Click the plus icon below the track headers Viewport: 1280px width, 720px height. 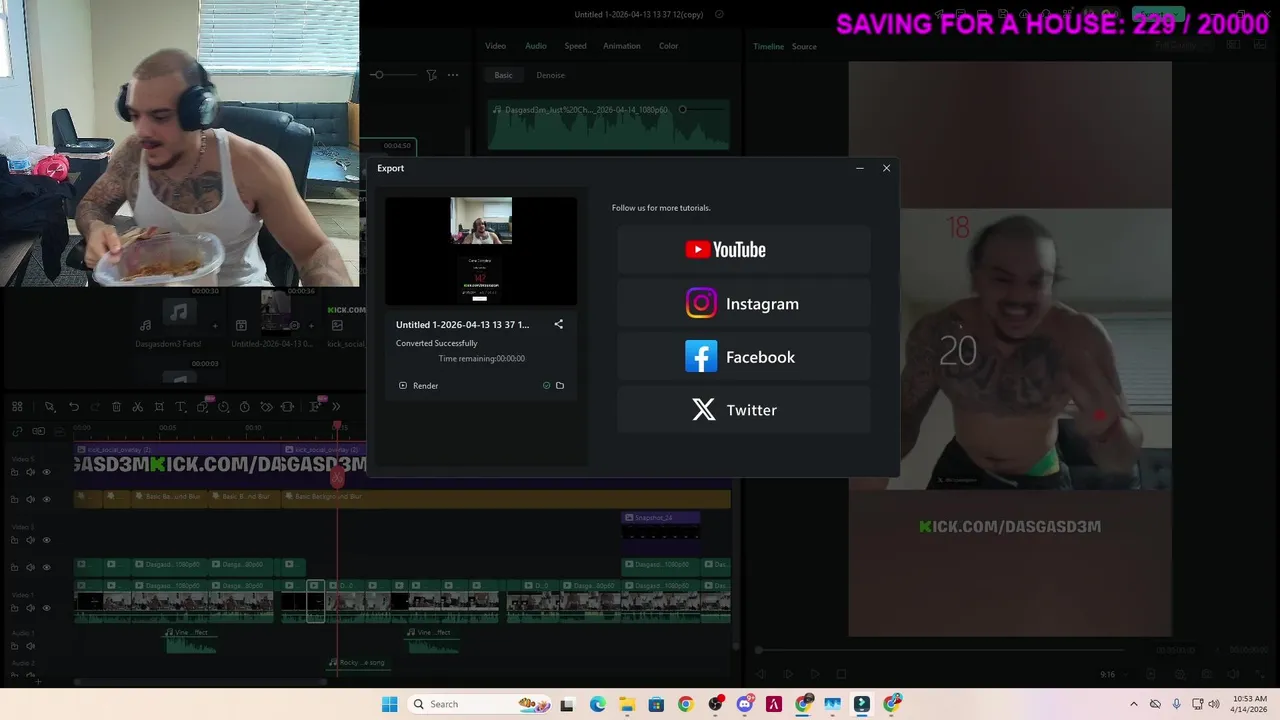pos(37,681)
